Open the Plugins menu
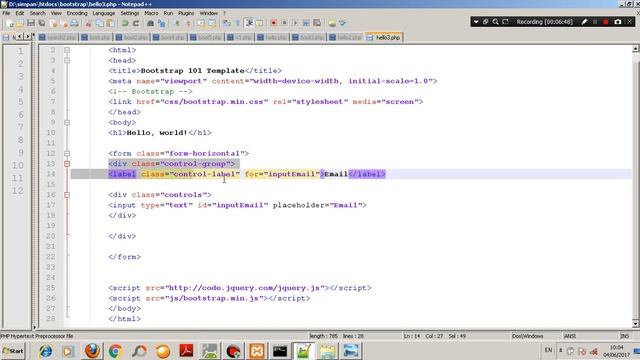The height and width of the screenshot is (360, 640). 186,13
